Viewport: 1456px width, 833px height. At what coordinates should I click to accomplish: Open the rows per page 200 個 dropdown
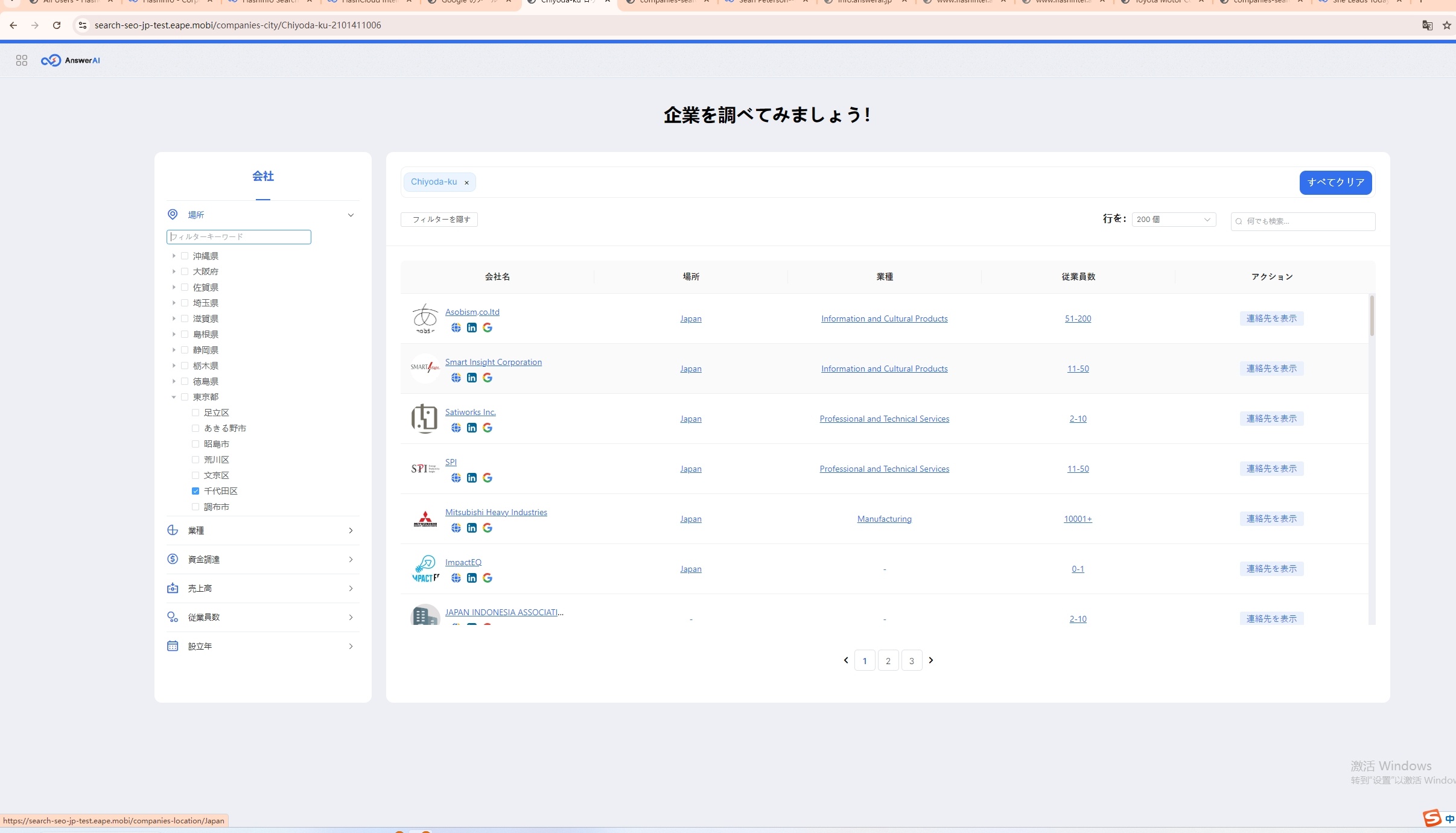[1174, 220]
